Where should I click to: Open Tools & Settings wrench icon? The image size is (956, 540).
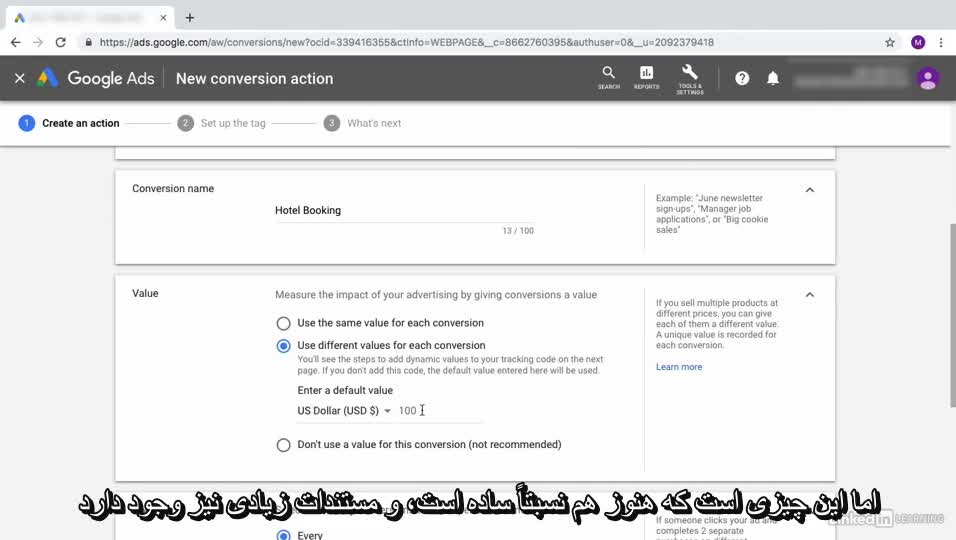pyautogui.click(x=689, y=77)
